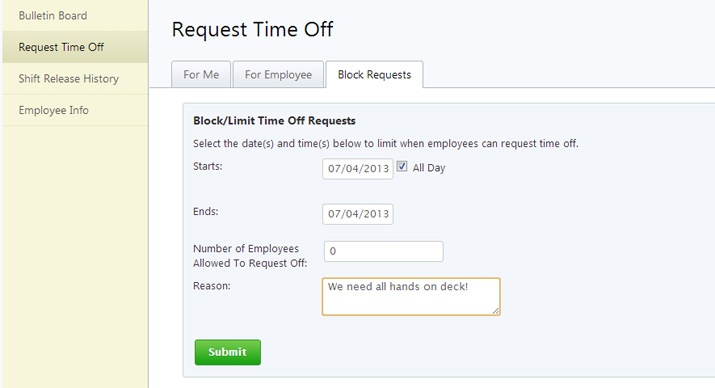Click the All Day label text

click(x=429, y=168)
